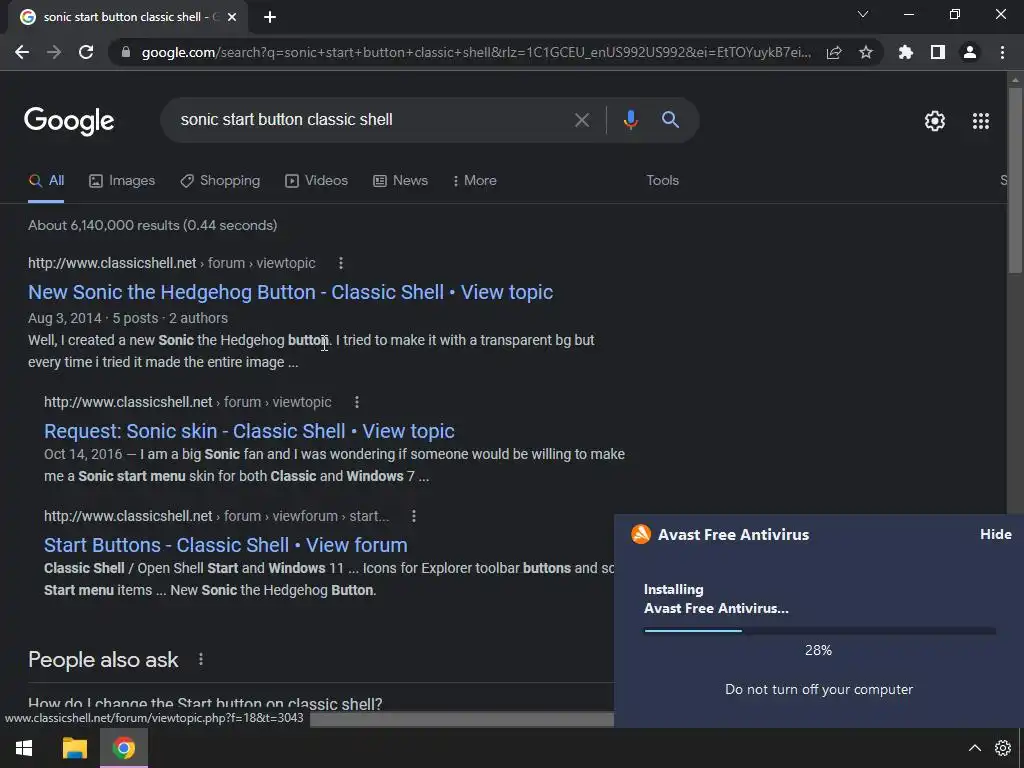Toggle the Chrome side panel icon

938,52
